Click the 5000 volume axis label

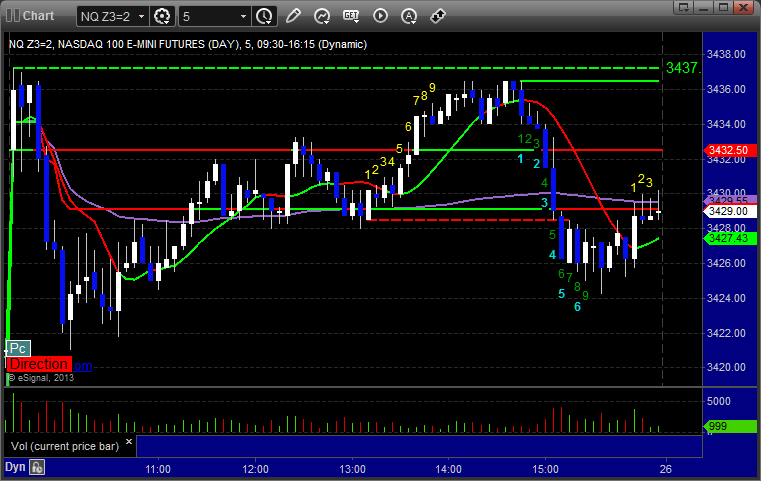point(718,401)
